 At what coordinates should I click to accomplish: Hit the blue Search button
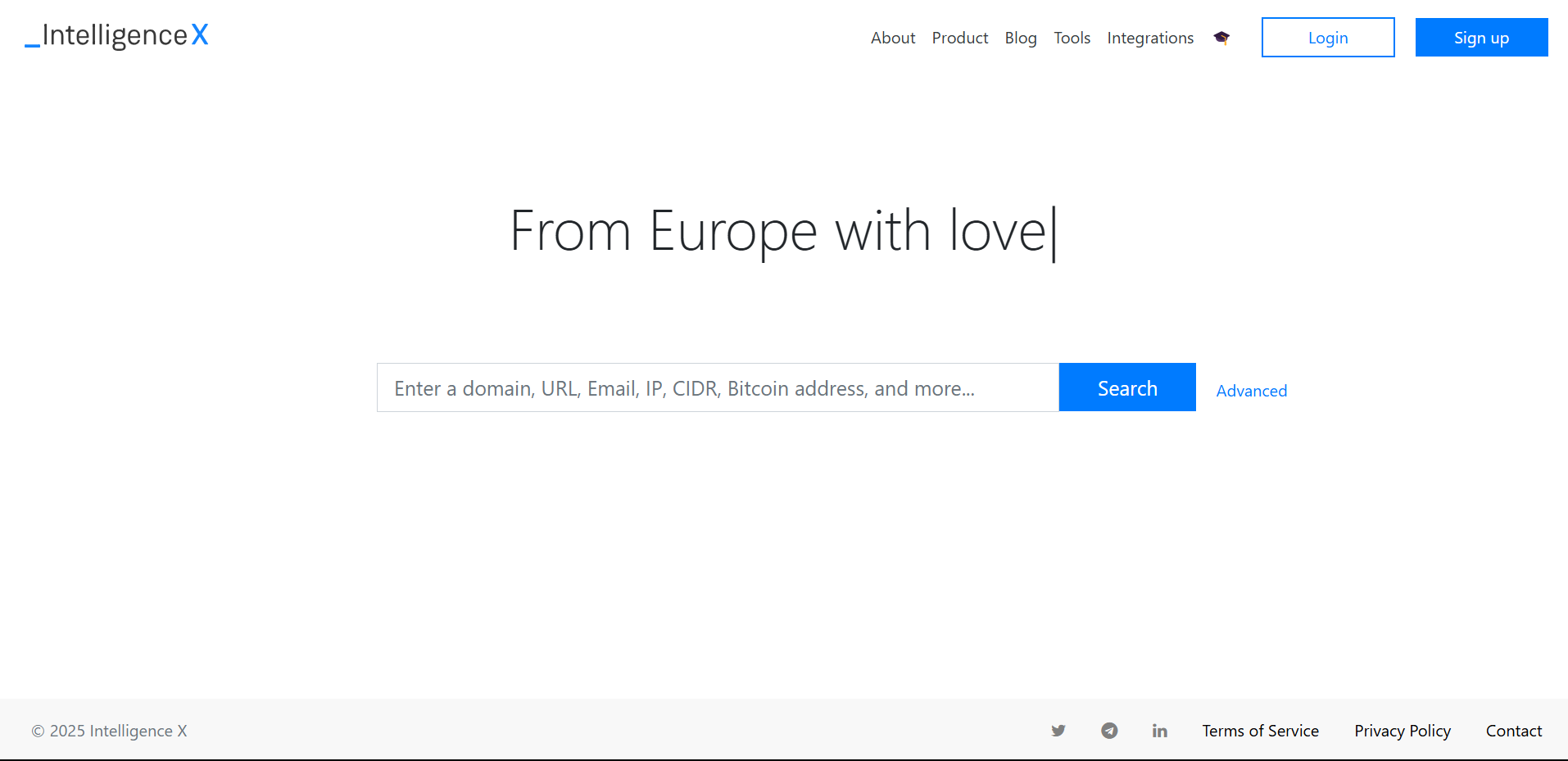click(1126, 387)
